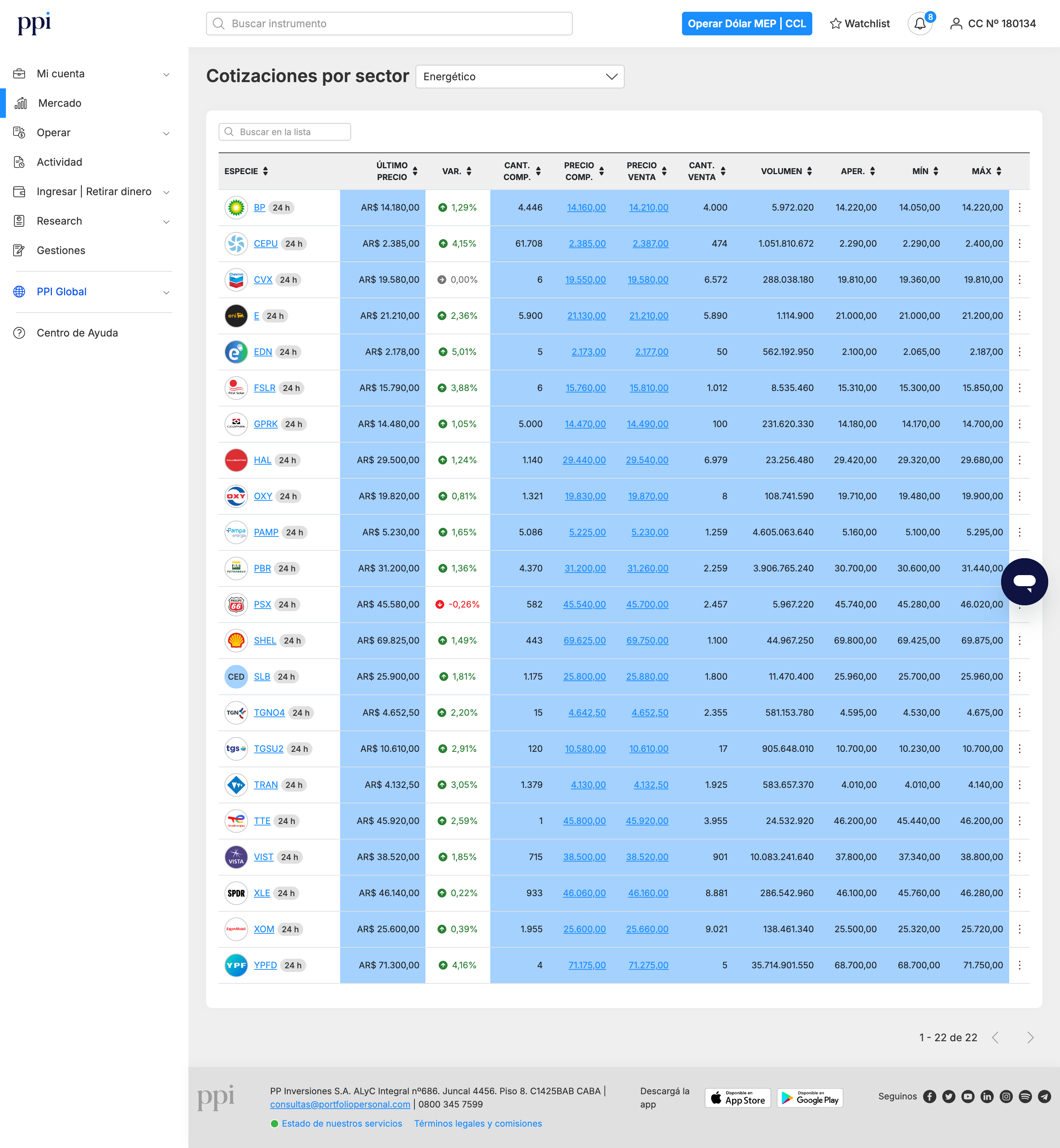Open the TGNO4 ticker link
Screen dimensions: 1060x1148
pos(269,712)
